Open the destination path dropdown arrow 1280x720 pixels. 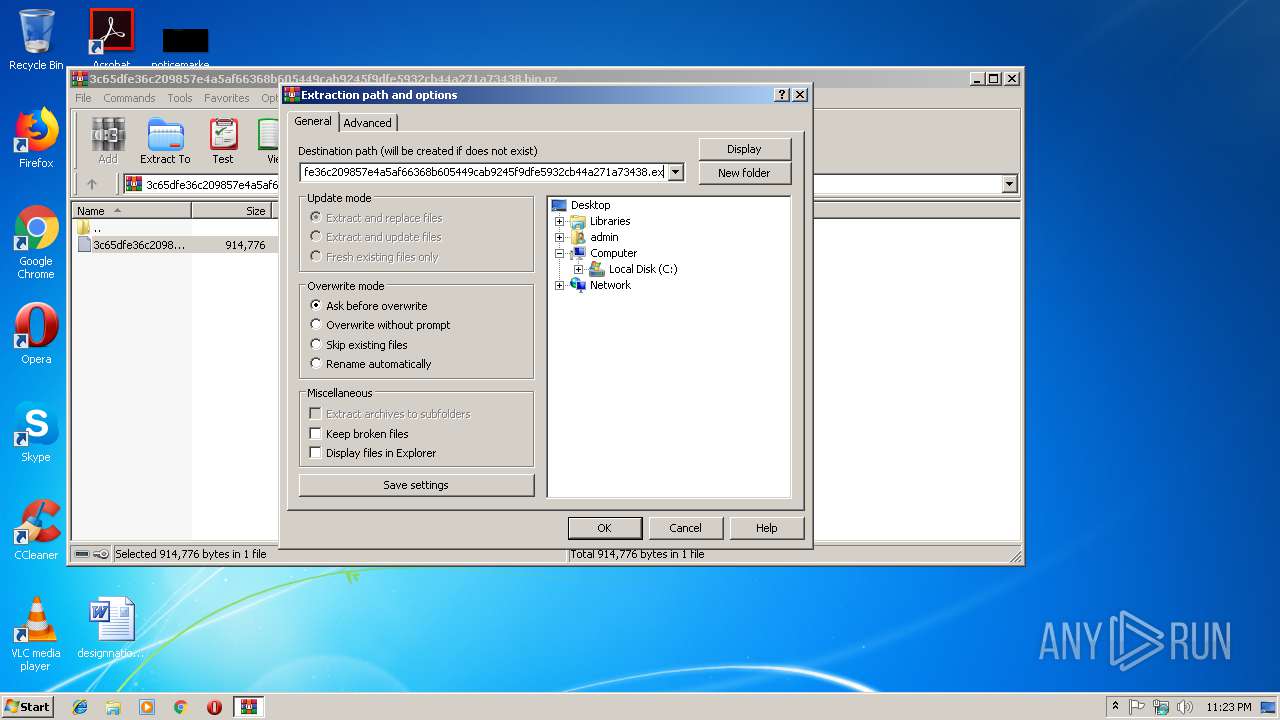(676, 172)
